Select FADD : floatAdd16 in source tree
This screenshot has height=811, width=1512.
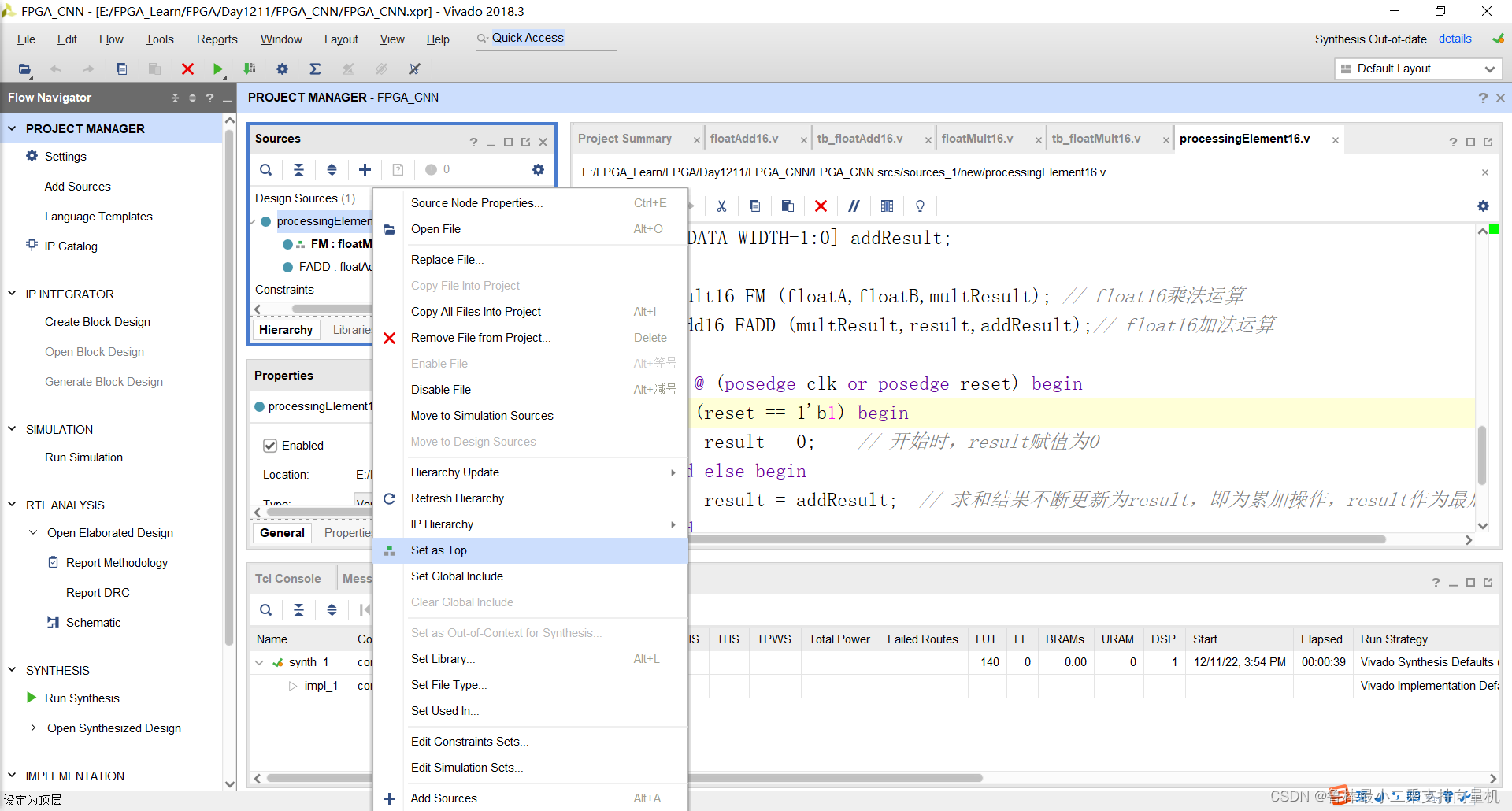[x=335, y=267]
